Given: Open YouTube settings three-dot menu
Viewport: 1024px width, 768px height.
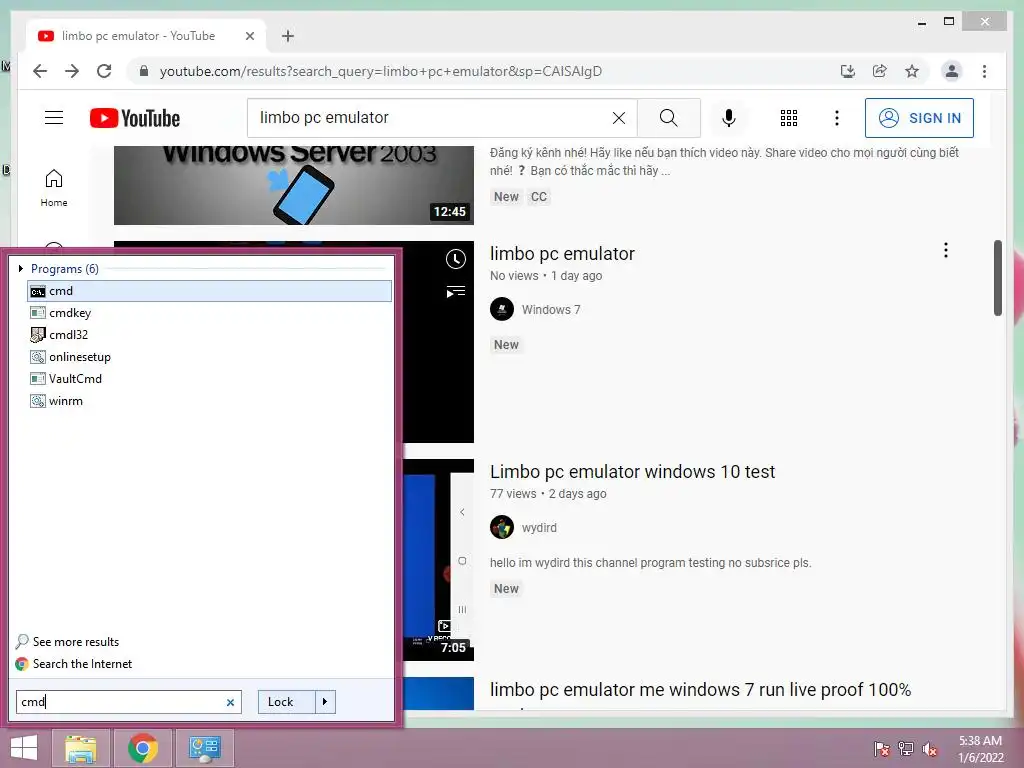Looking at the screenshot, I should [837, 118].
